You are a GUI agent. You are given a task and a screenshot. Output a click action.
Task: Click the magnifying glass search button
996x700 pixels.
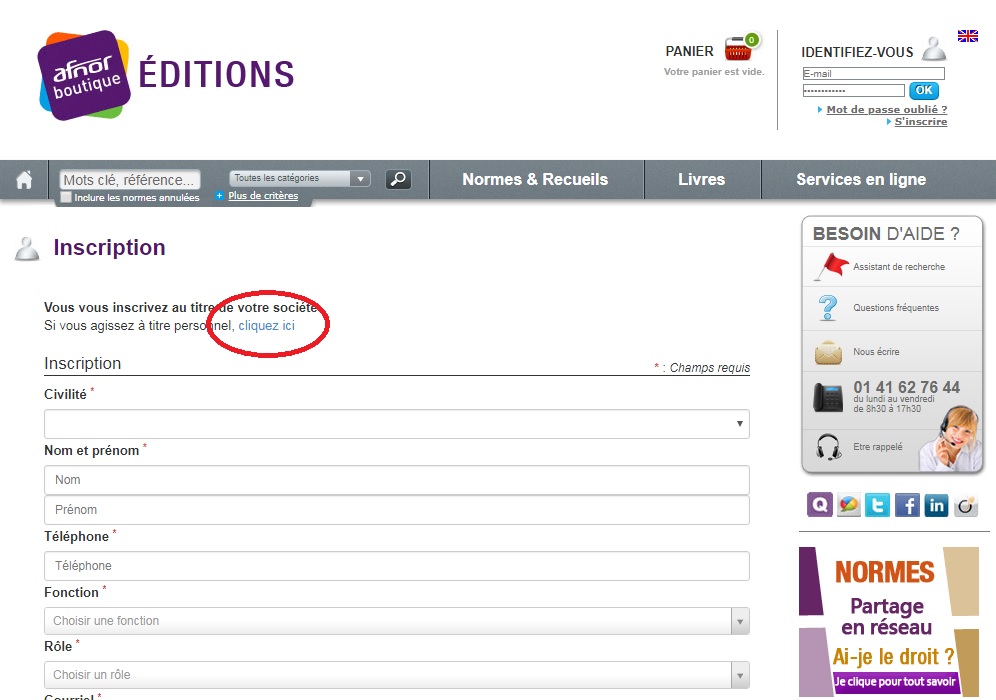(398, 179)
